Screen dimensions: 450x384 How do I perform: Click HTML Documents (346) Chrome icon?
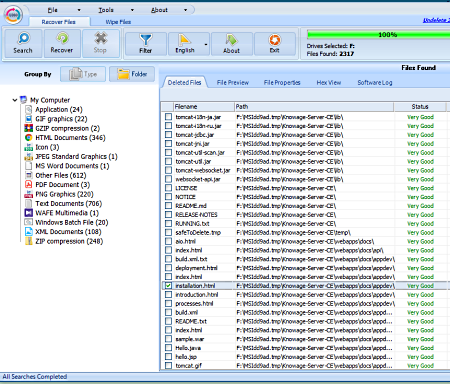pos(29,137)
